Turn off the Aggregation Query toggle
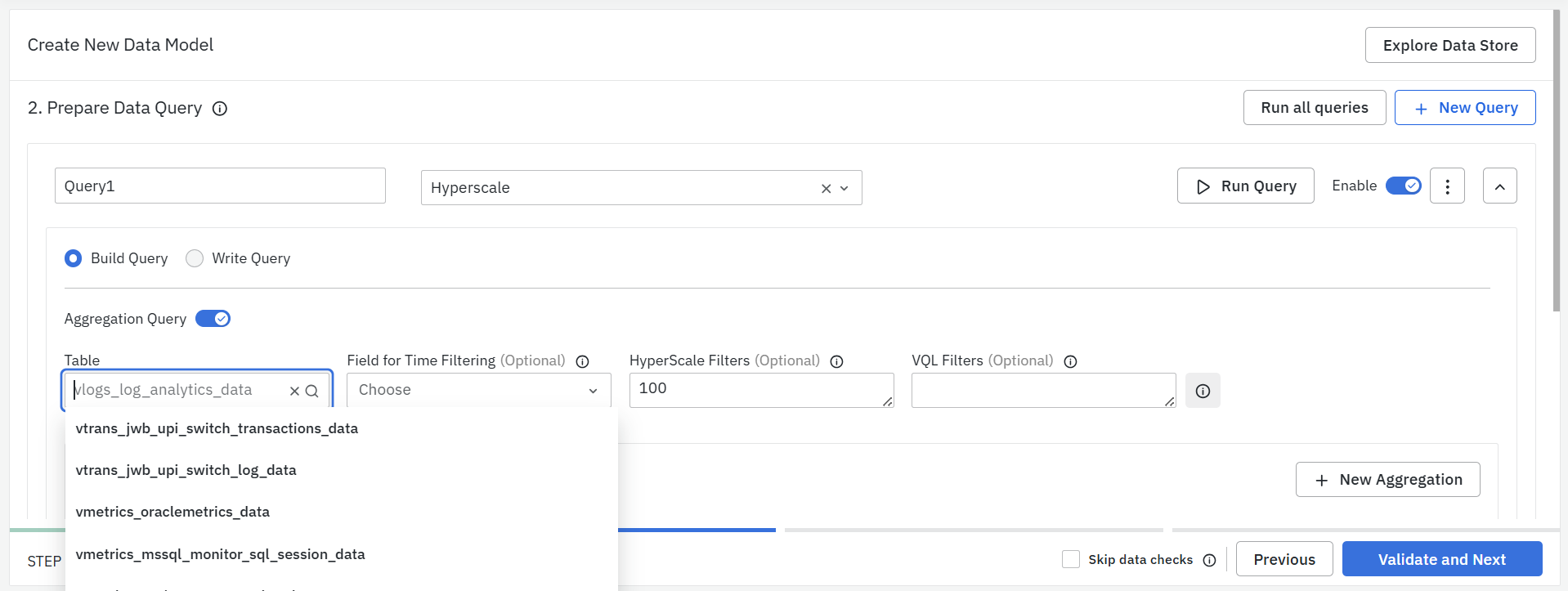This screenshot has height=591, width=1568. click(213, 319)
